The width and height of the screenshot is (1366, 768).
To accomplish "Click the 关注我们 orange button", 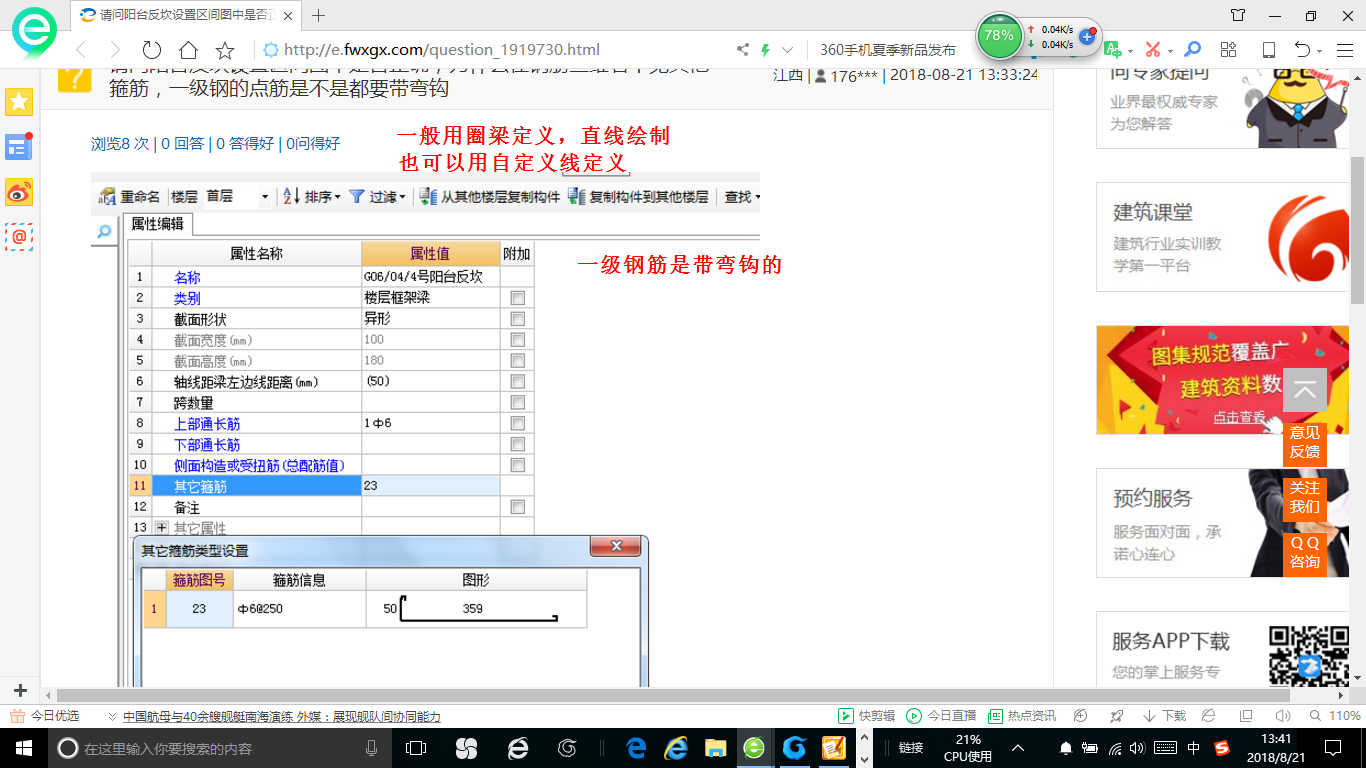I will pyautogui.click(x=1305, y=497).
